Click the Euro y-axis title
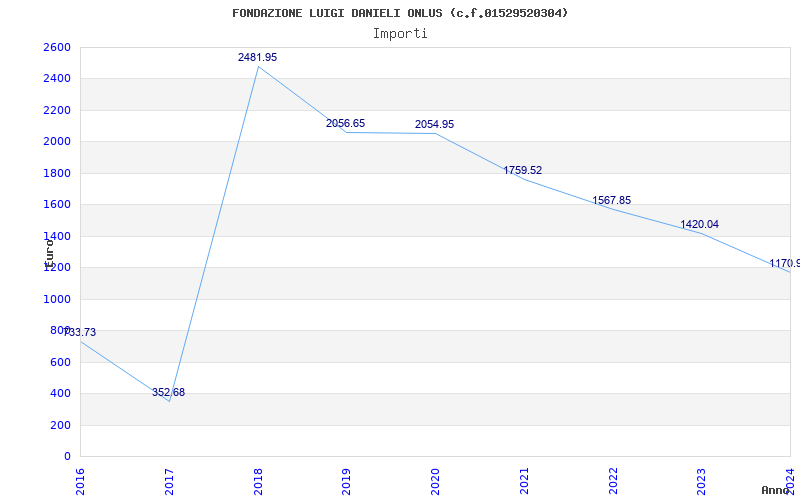 (49, 254)
